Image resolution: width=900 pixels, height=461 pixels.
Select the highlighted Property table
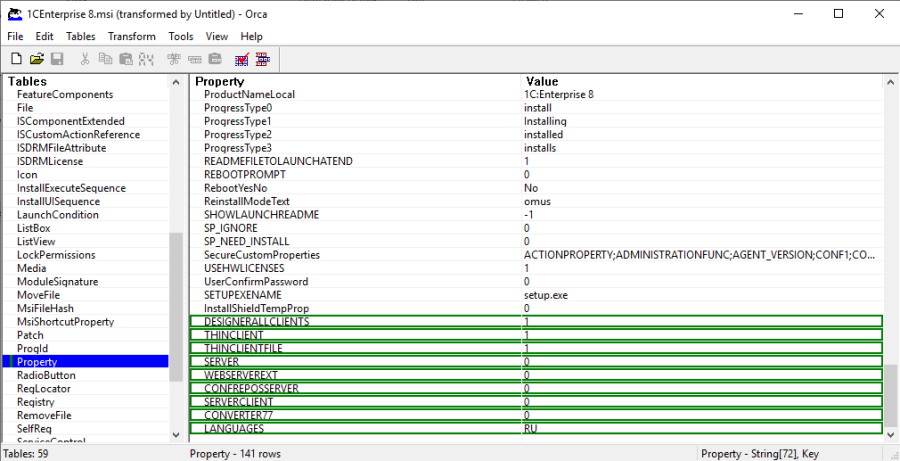(86, 362)
